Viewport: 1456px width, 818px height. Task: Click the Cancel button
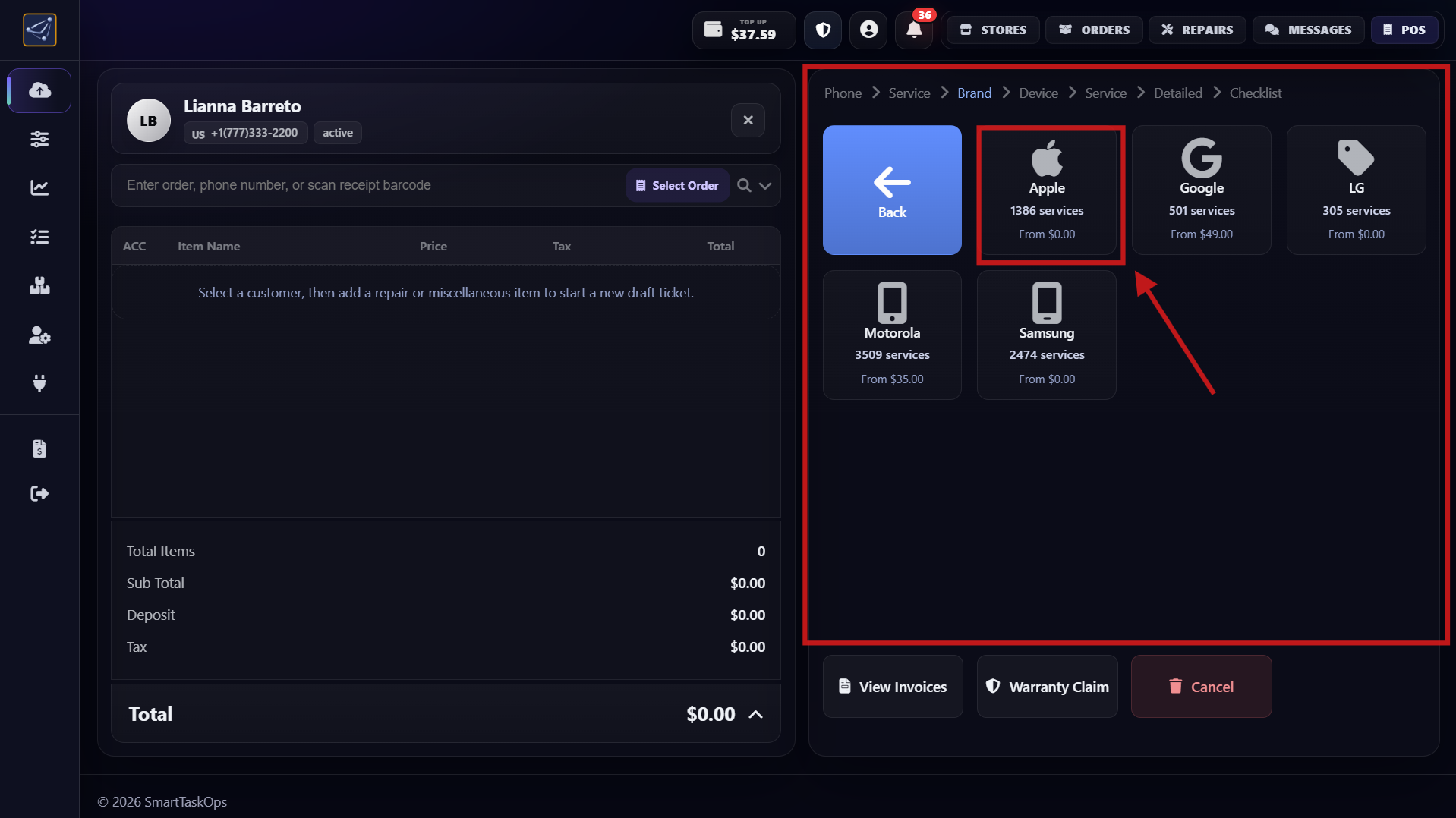pos(1201,687)
